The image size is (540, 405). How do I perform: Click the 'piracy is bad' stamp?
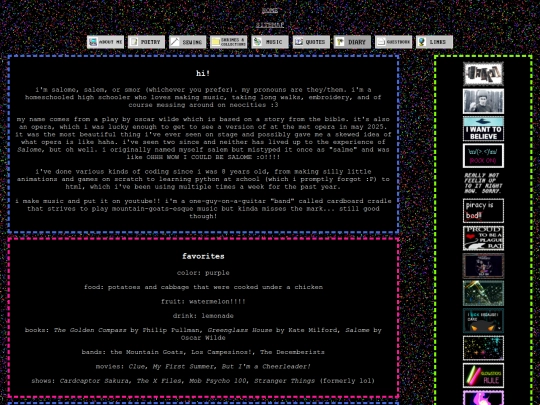pos(483,211)
